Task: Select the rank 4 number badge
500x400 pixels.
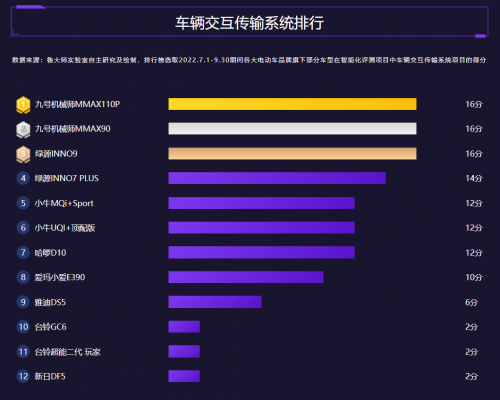Action: point(23,178)
